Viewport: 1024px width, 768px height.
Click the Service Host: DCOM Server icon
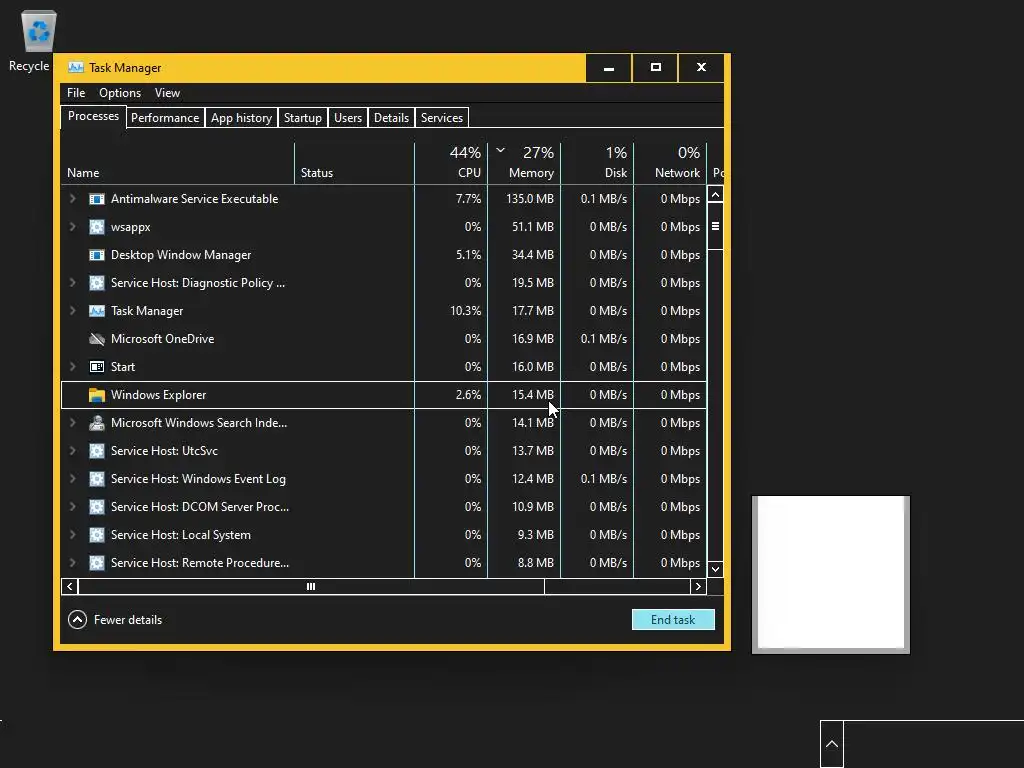97,507
